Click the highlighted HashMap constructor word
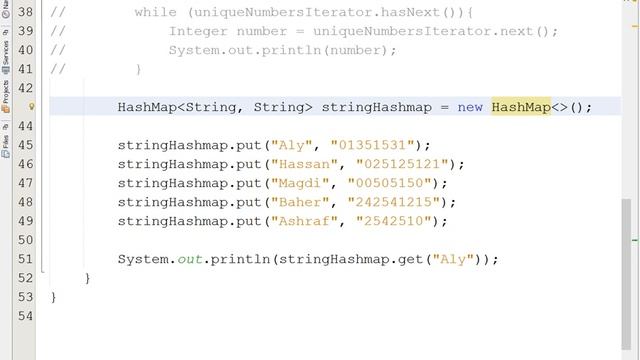 [x=521, y=107]
